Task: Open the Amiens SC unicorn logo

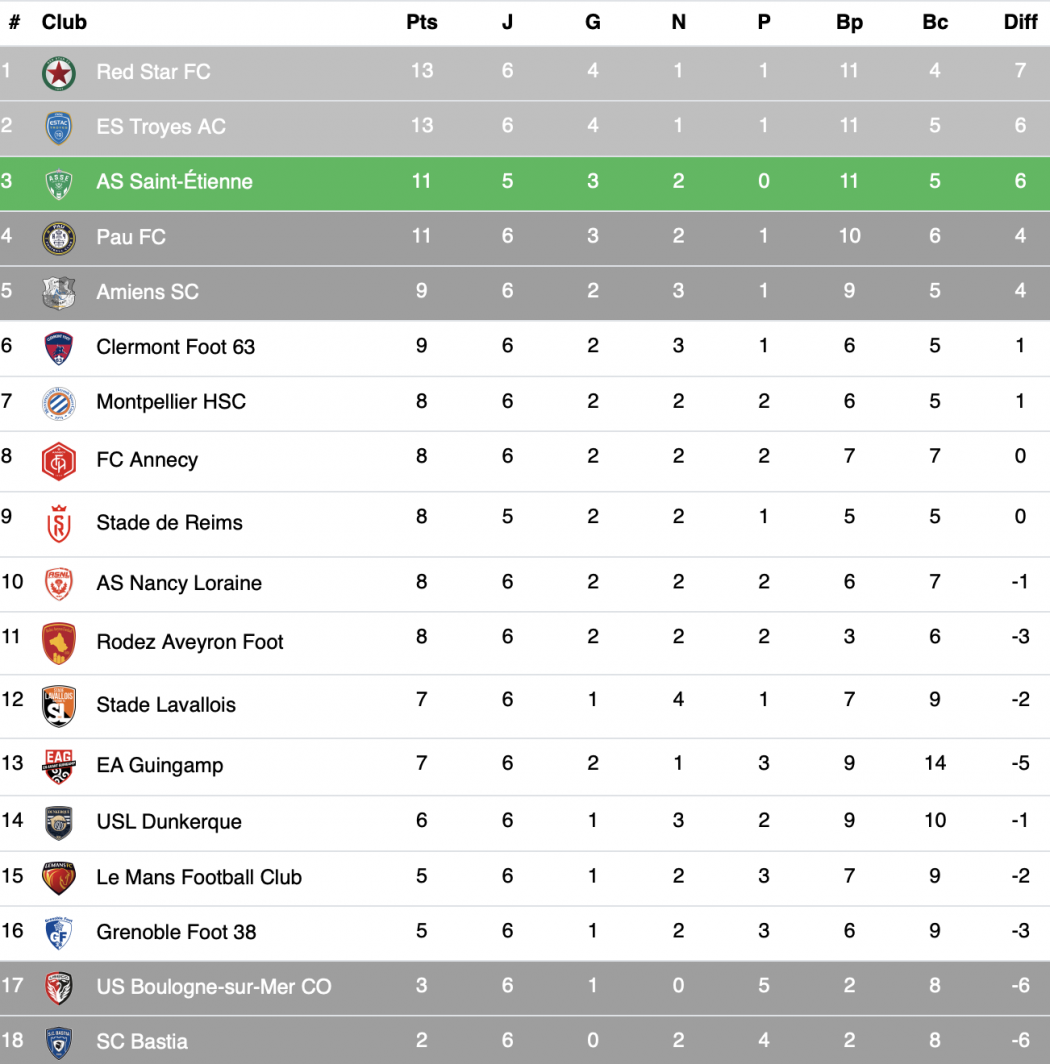Action: [58, 293]
